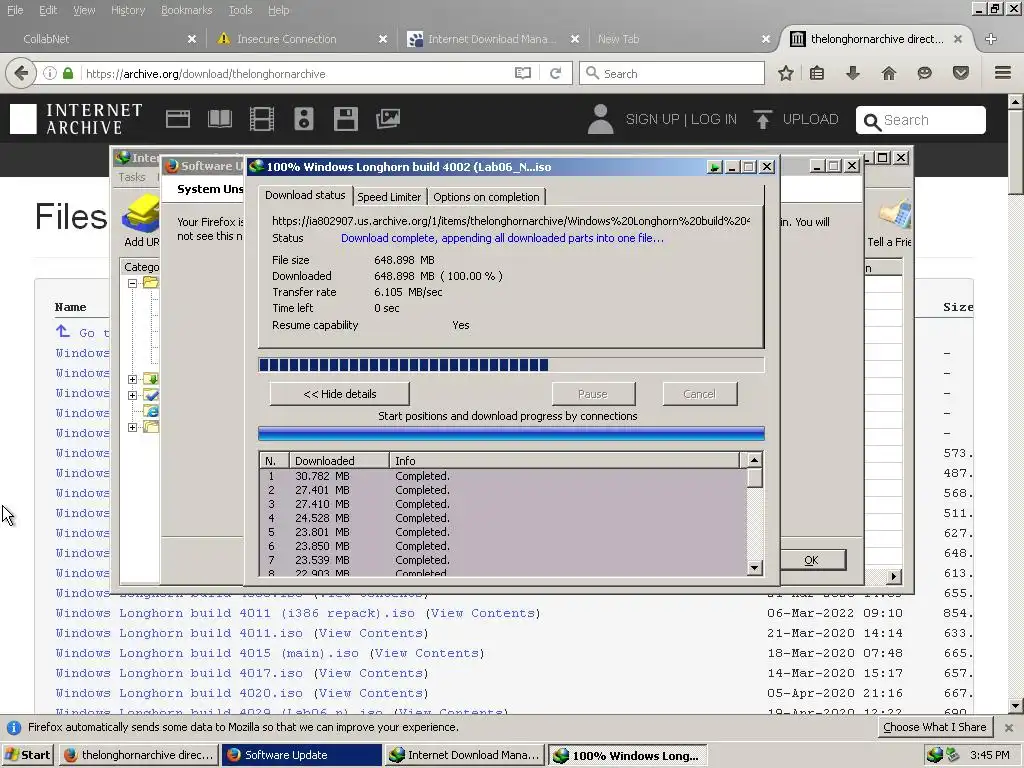1024x768 pixels.
Task: Open Windows Longhorn build 4011.iso link
Action: (179, 633)
